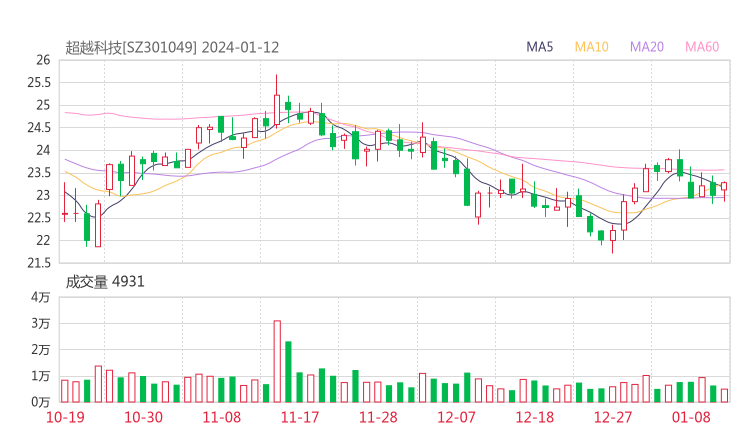Screen dimensions: 740x440
Task: Click the chart title 超越科技[SZ301049] 2024-01-12
Action: pyautogui.click(x=172, y=48)
